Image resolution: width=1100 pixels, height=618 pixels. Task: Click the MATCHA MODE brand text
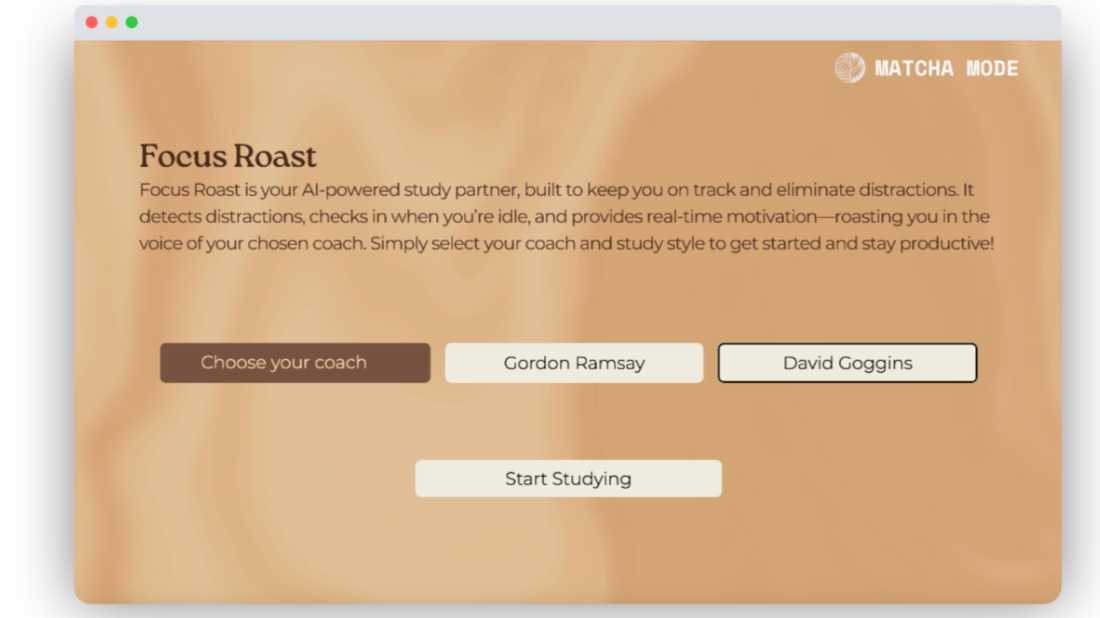(946, 68)
